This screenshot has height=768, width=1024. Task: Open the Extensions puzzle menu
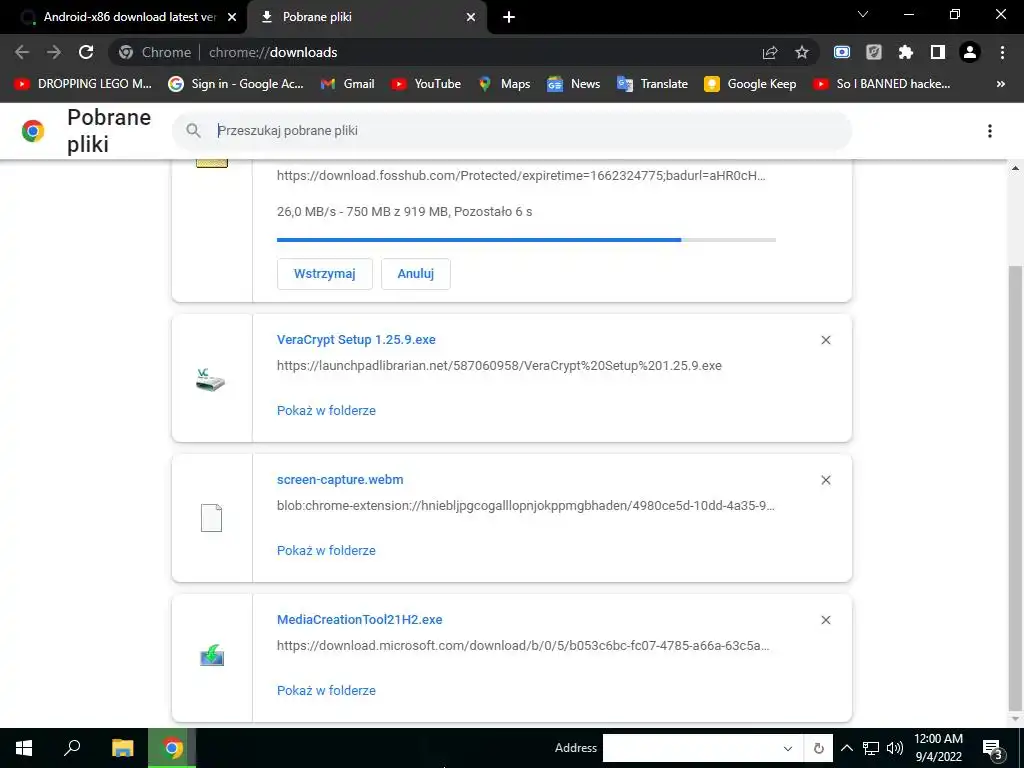tap(906, 52)
